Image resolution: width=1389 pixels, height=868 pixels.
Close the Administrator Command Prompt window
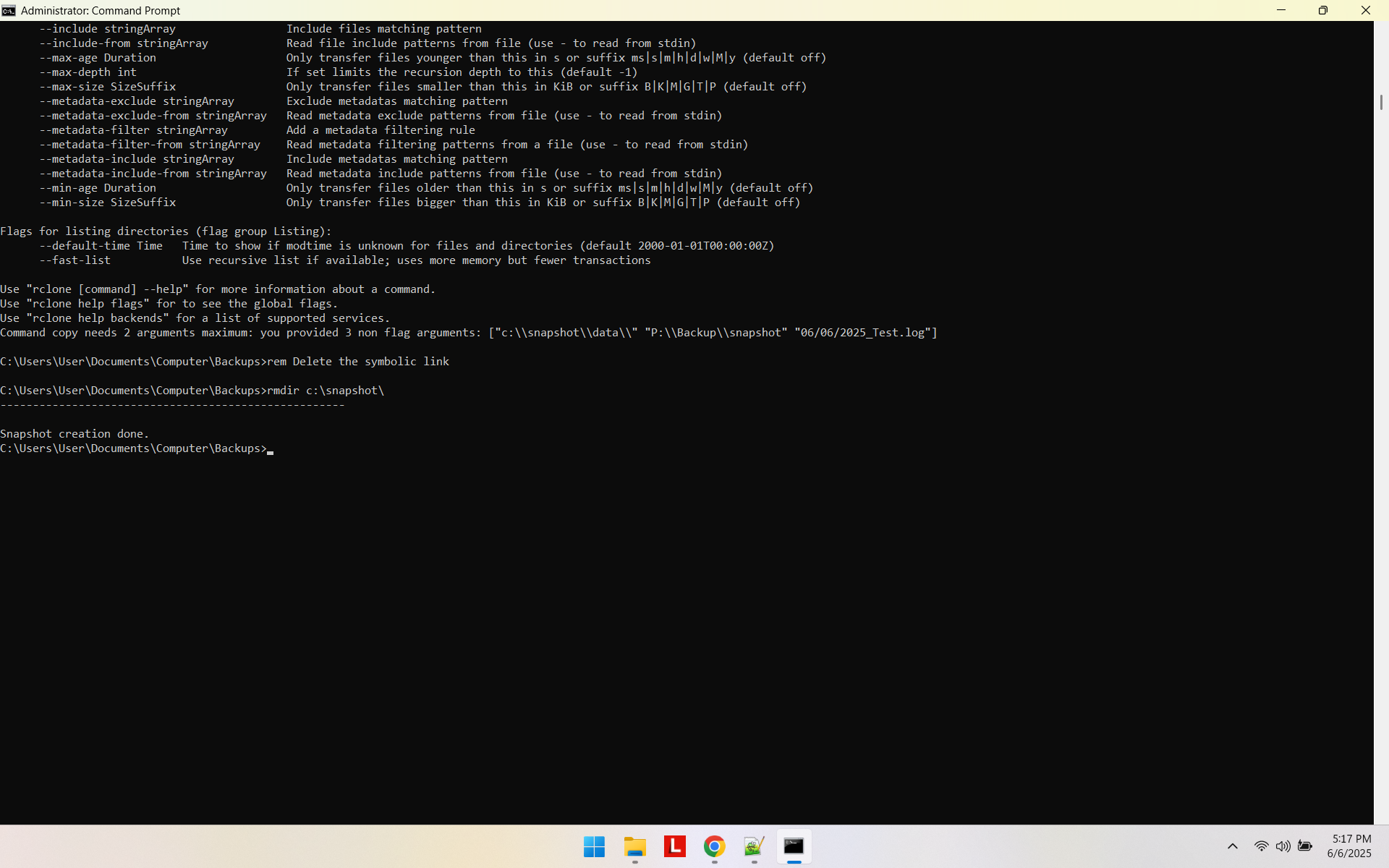(x=1365, y=10)
